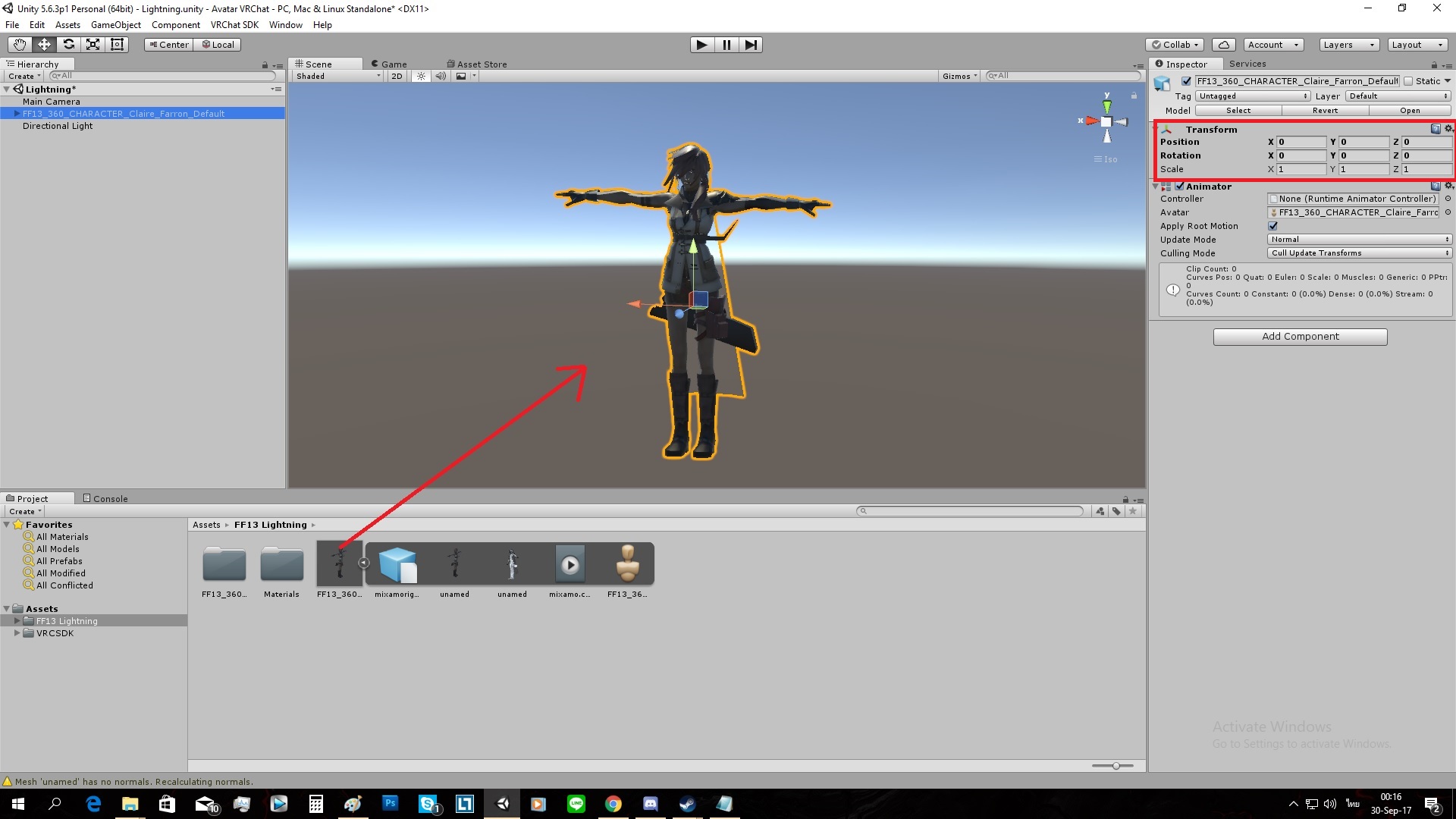1456x819 pixels.
Task: Expand the VRCSDK folder in Assets
Action: tap(17, 633)
